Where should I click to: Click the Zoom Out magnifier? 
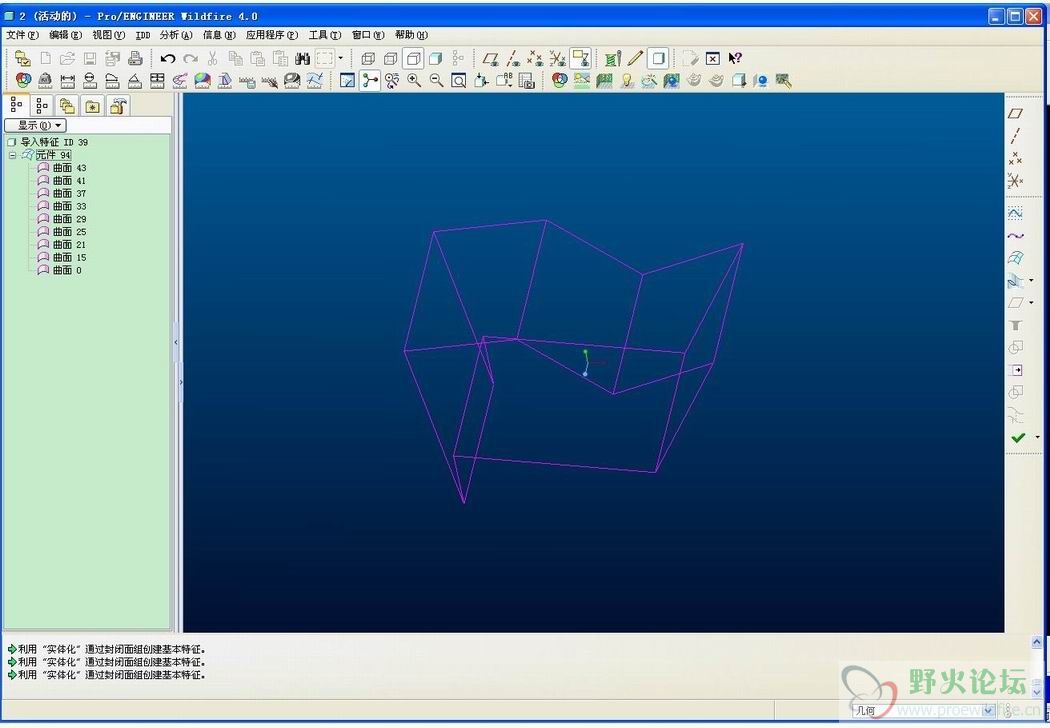click(437, 81)
